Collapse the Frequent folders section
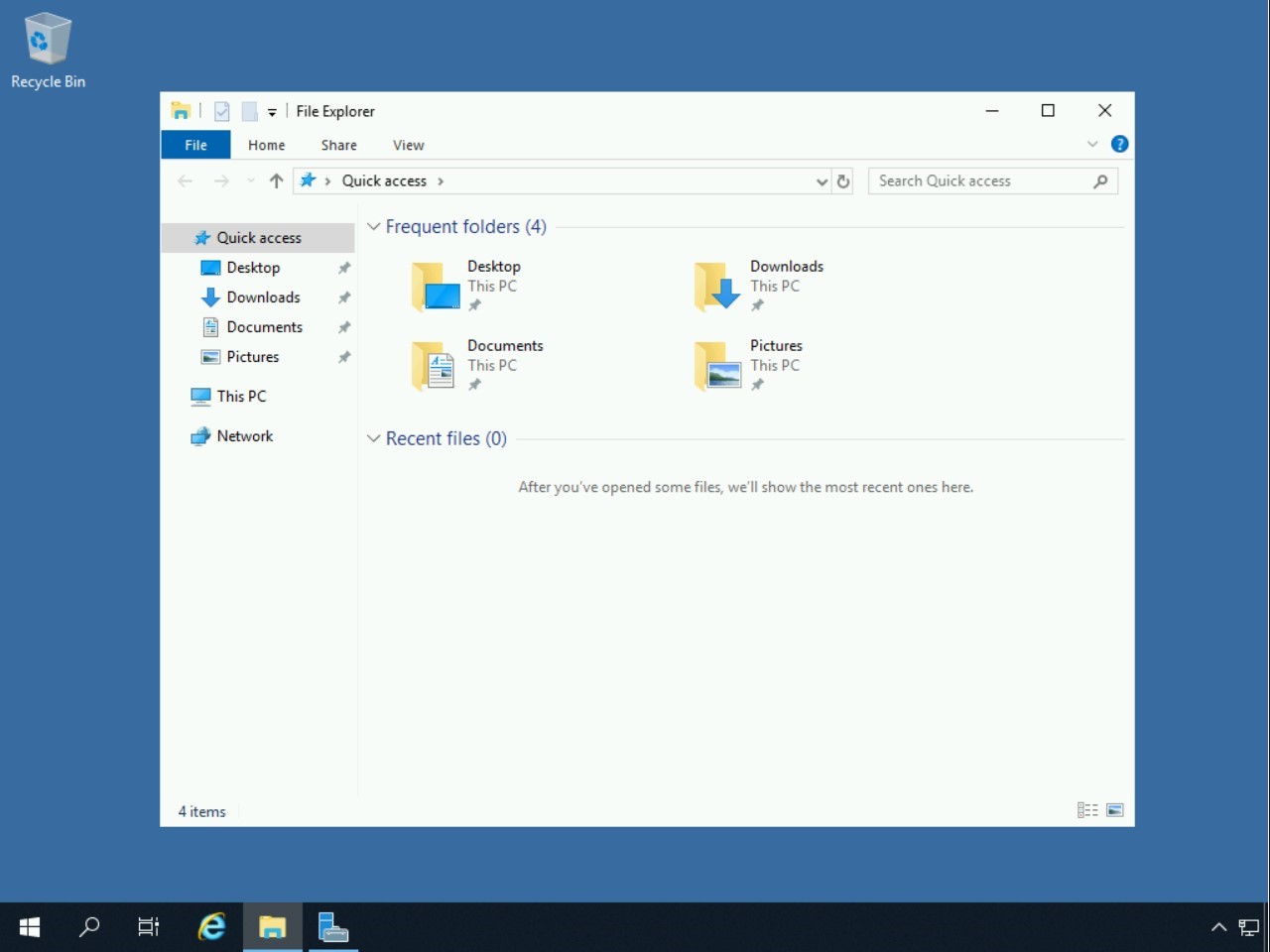Screen dimensions: 1270x952 pyautogui.click(x=374, y=227)
